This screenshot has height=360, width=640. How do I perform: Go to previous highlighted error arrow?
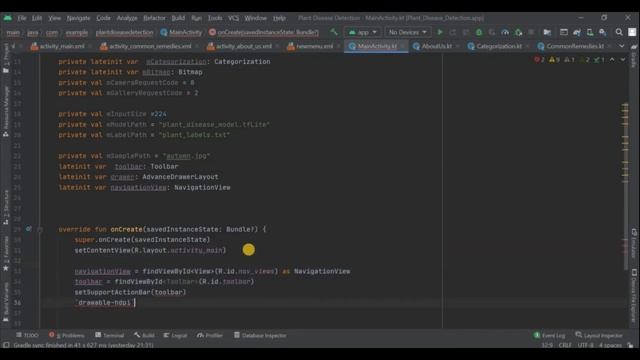pos(612,60)
